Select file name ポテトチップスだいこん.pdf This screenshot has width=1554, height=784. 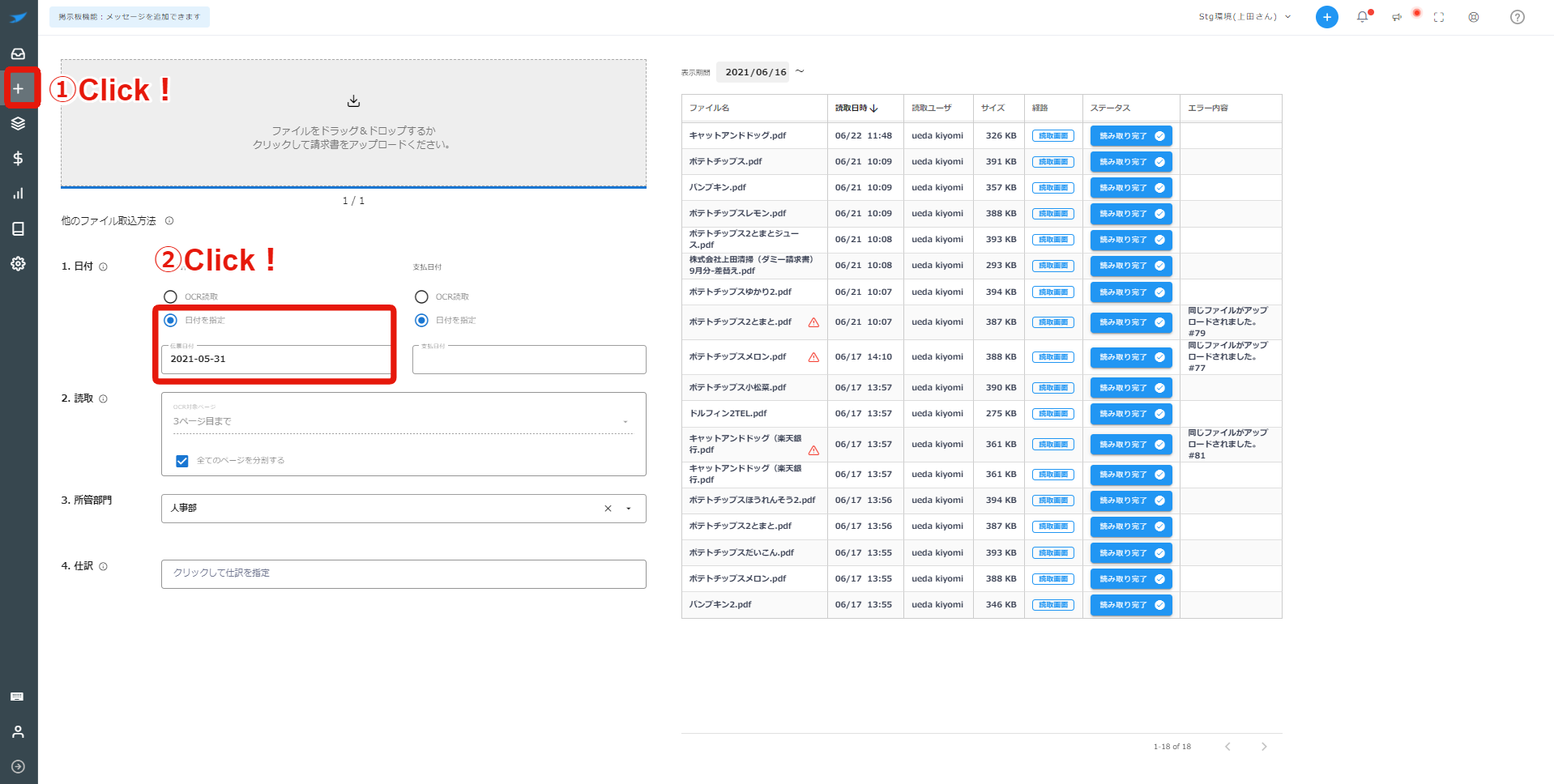pyautogui.click(x=741, y=553)
